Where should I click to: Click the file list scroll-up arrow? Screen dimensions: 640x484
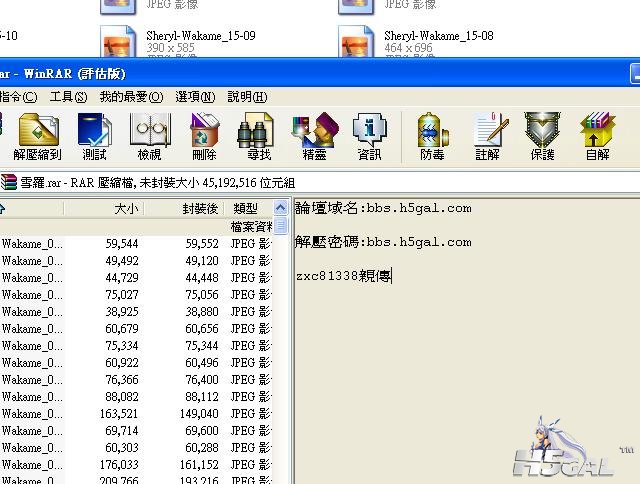pyautogui.click(x=280, y=208)
